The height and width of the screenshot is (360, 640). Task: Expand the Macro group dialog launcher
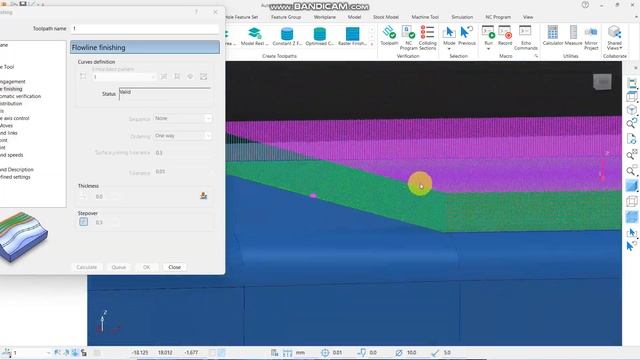point(536,56)
